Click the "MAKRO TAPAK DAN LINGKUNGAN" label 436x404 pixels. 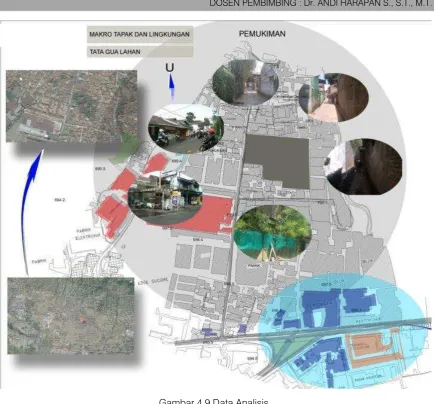[x=139, y=34]
